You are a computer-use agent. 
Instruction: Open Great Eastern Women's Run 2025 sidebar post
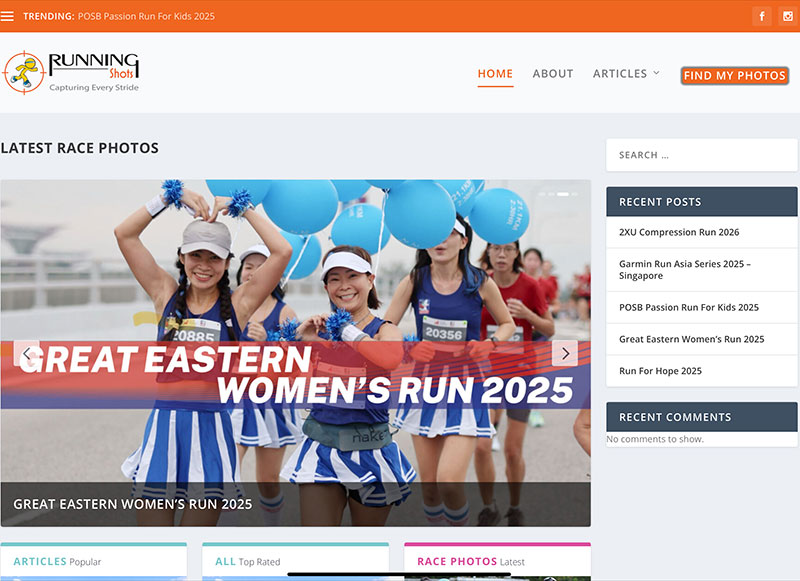tap(691, 339)
